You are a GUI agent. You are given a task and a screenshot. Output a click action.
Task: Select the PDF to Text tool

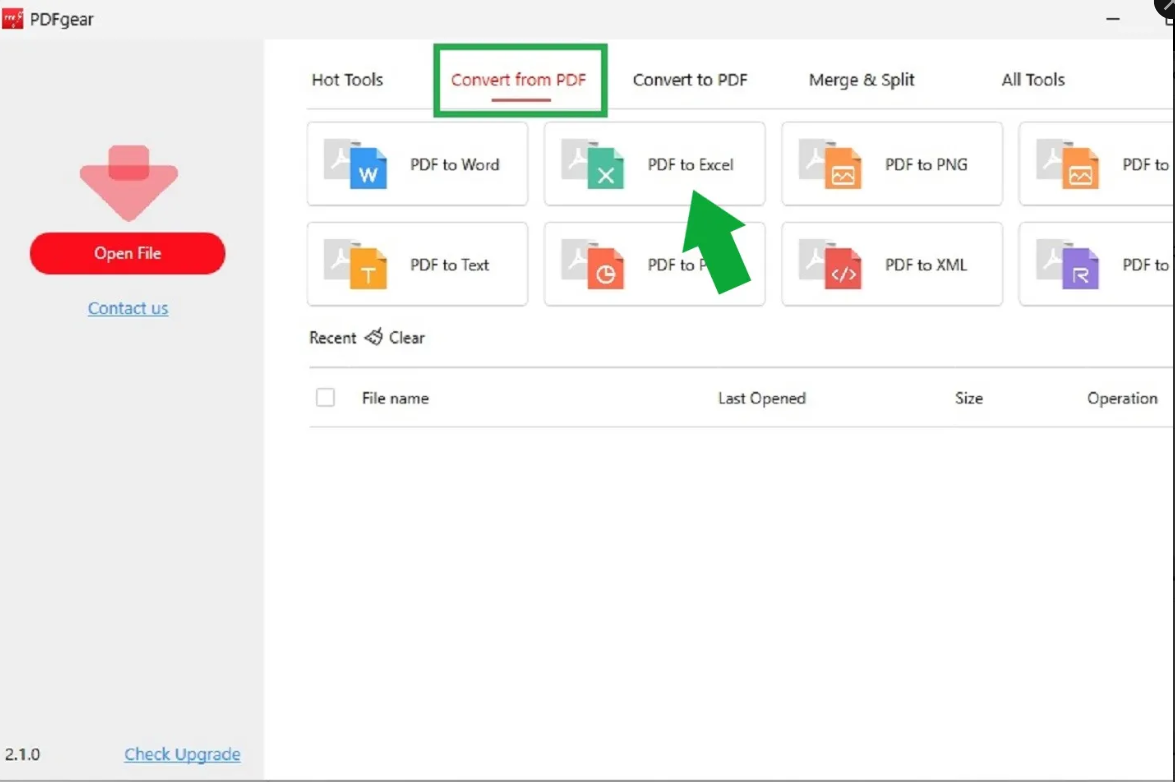click(417, 264)
